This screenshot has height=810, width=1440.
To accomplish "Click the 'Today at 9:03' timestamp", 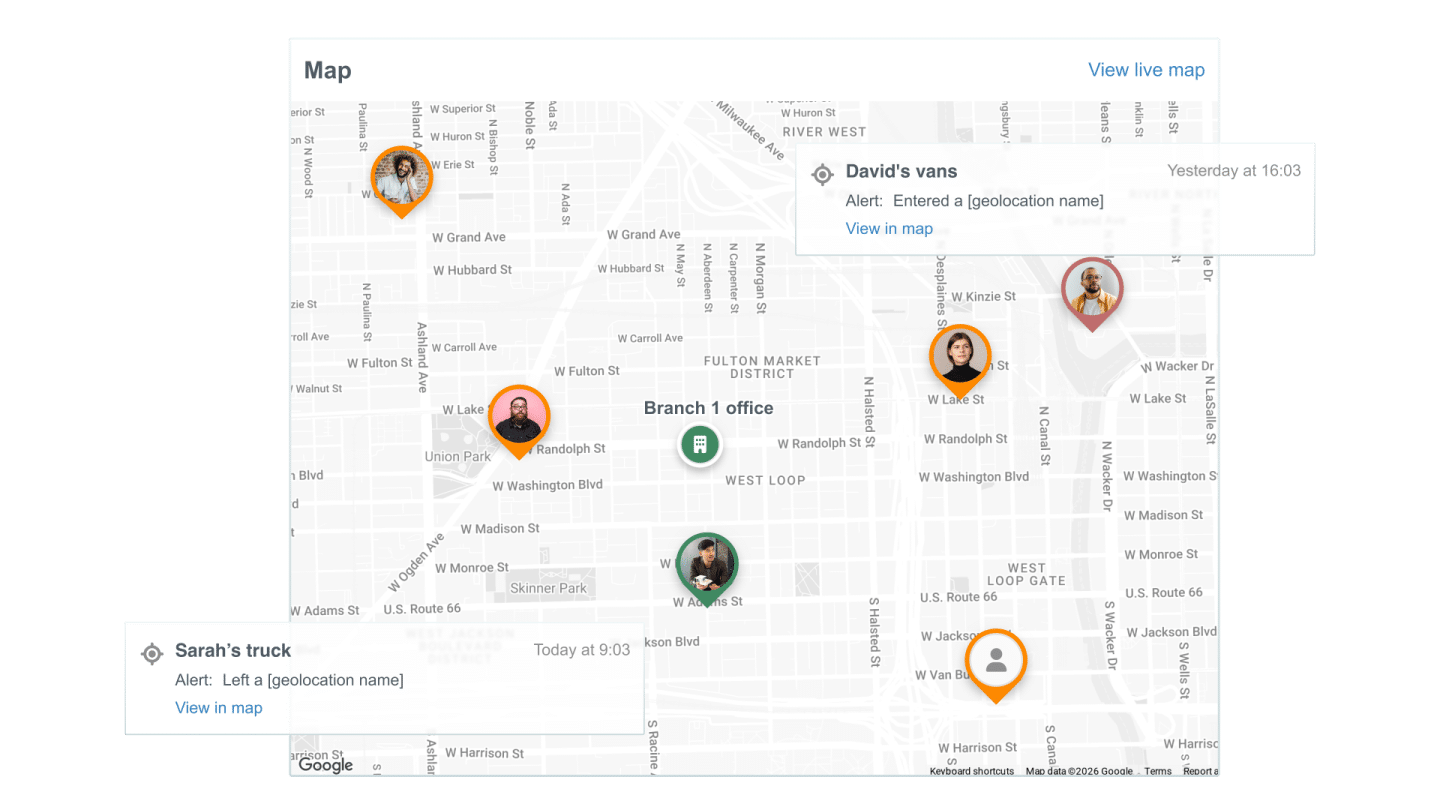I will click(x=582, y=650).
